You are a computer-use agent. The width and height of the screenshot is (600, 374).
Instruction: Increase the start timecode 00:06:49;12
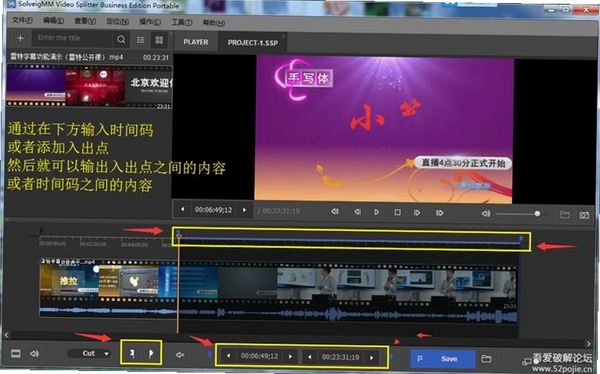click(290, 356)
